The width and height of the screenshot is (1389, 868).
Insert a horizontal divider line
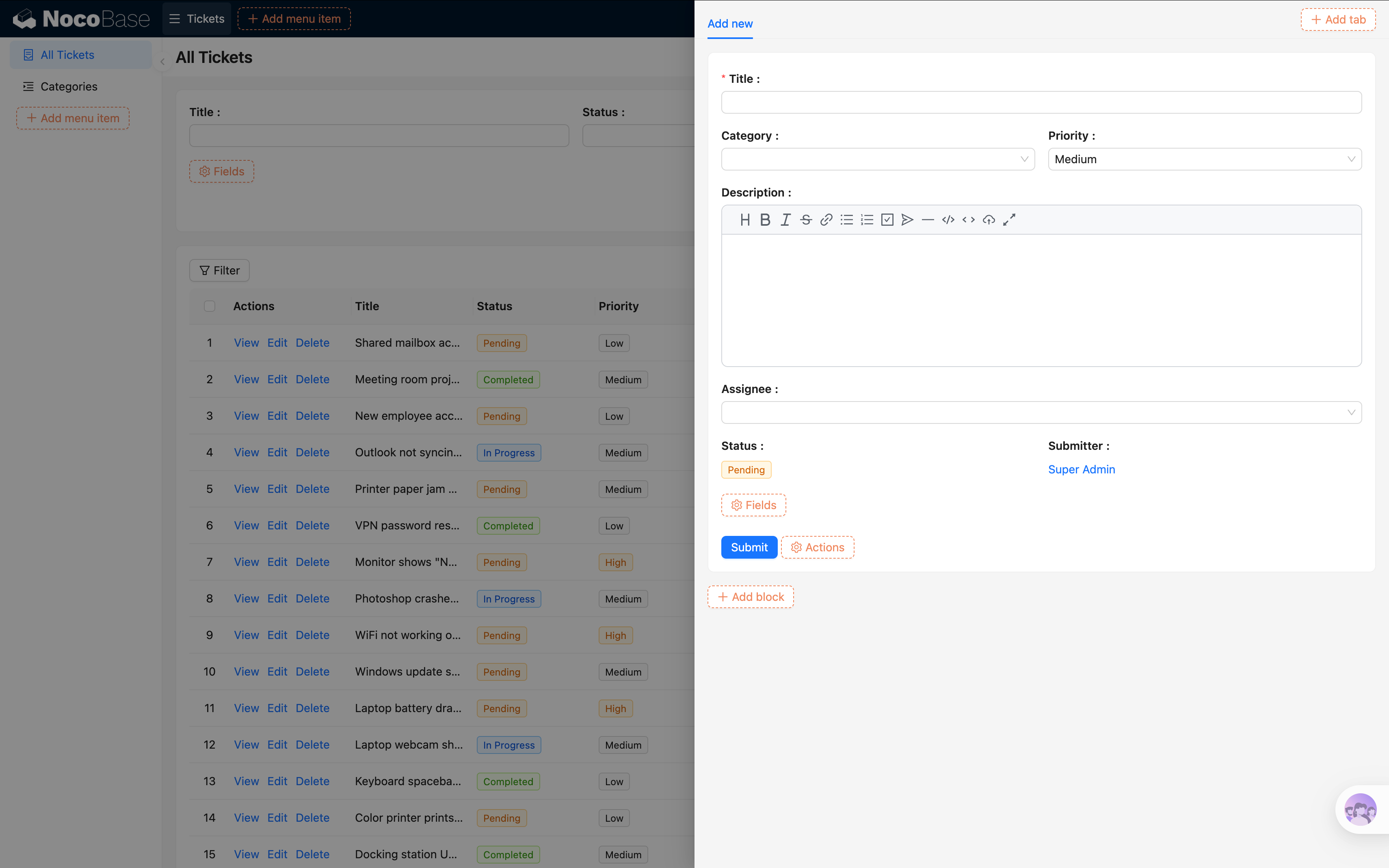click(927, 220)
